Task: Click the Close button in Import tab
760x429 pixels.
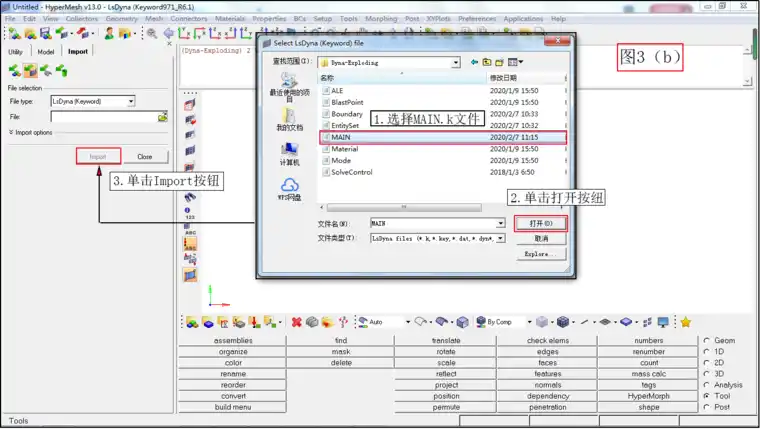Action: [x=145, y=157]
